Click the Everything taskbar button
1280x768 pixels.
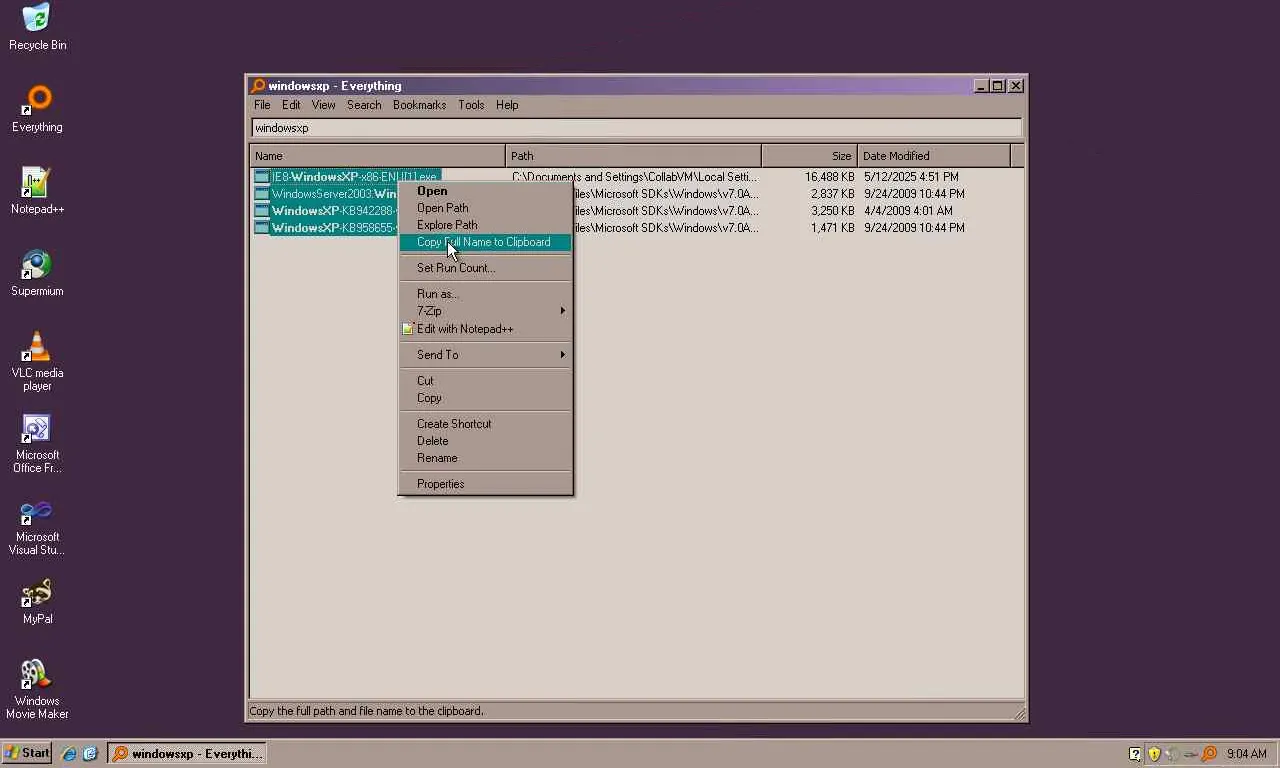click(x=187, y=754)
